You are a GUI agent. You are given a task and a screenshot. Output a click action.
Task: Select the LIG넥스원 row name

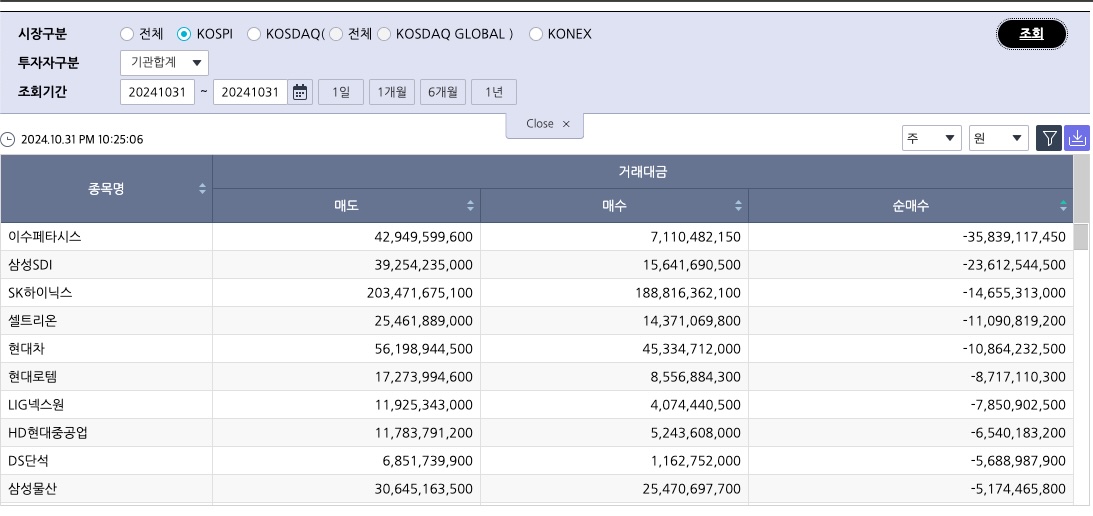pos(36,404)
